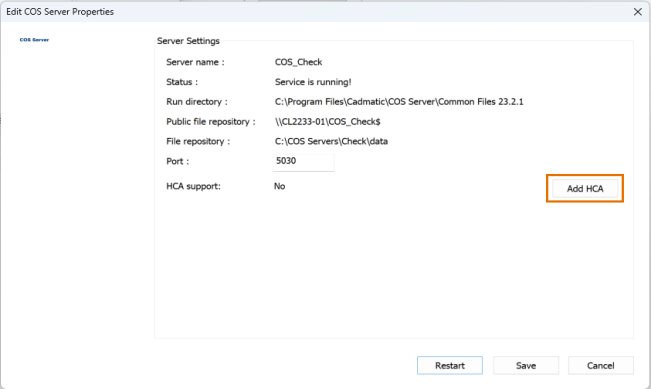
Task: Close the Edit COS Server Properties dialog
Action: pos(638,12)
